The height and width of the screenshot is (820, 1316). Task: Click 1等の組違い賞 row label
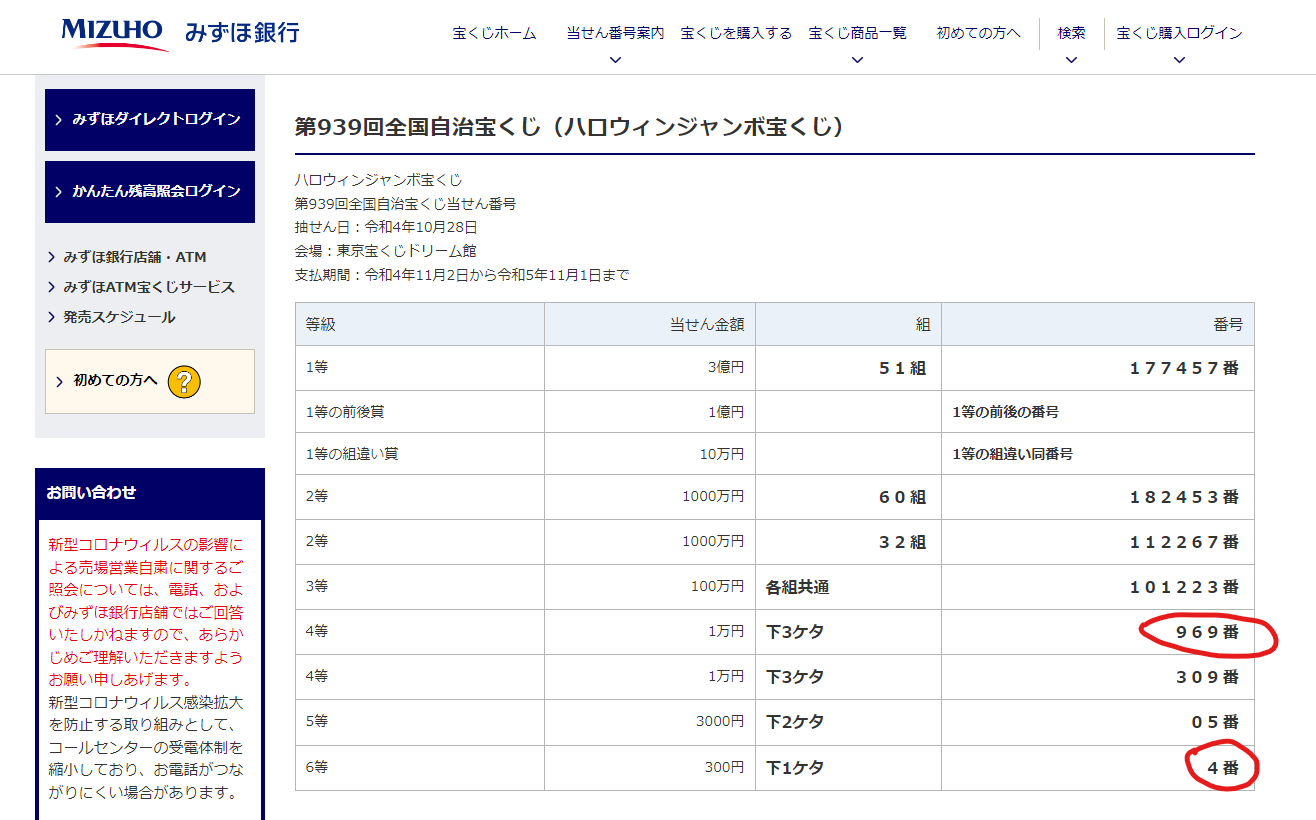352,454
